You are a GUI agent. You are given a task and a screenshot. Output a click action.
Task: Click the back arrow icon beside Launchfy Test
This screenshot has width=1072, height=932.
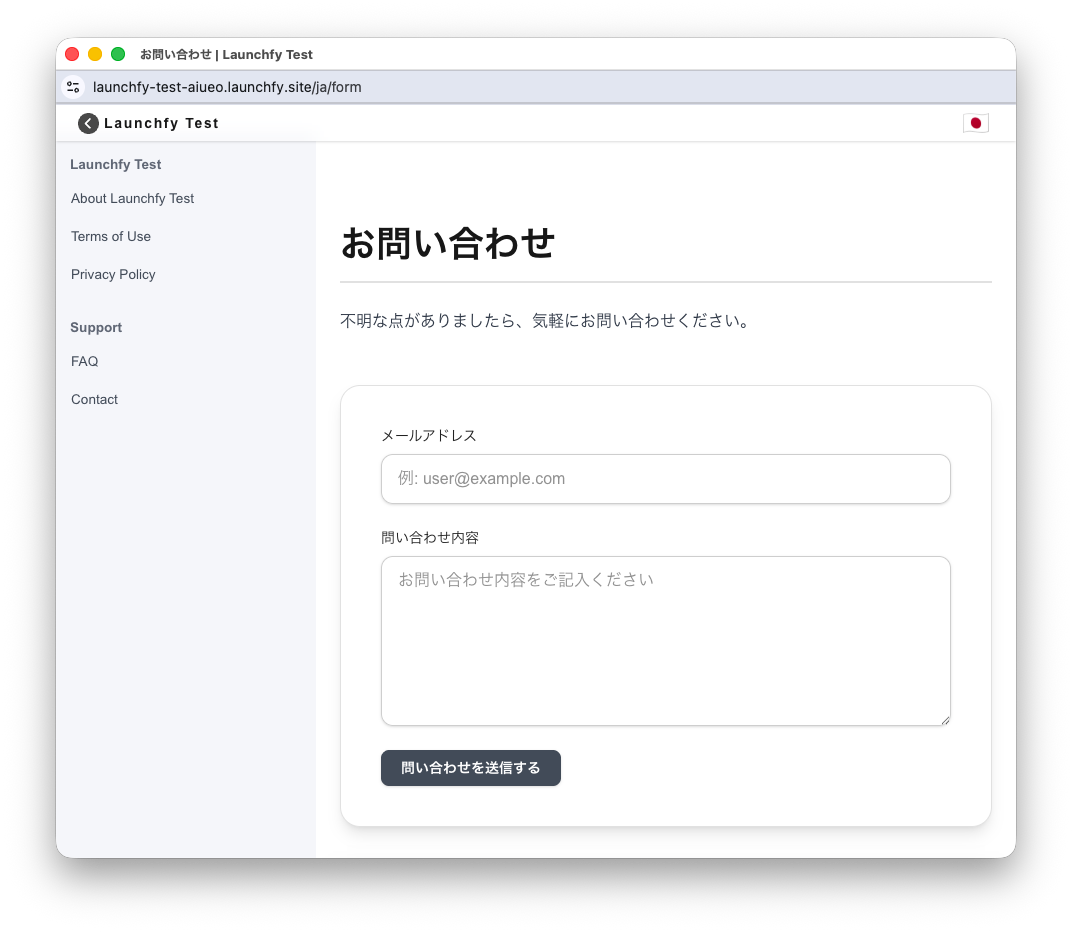coord(87,123)
